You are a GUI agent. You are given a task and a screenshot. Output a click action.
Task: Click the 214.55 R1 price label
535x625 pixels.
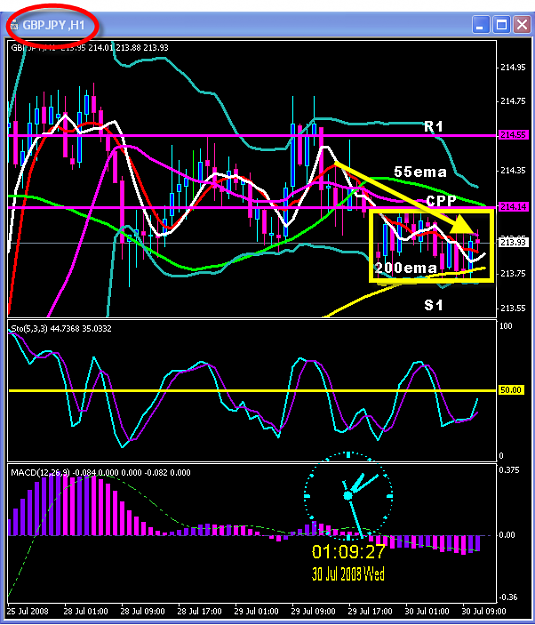tap(514, 135)
